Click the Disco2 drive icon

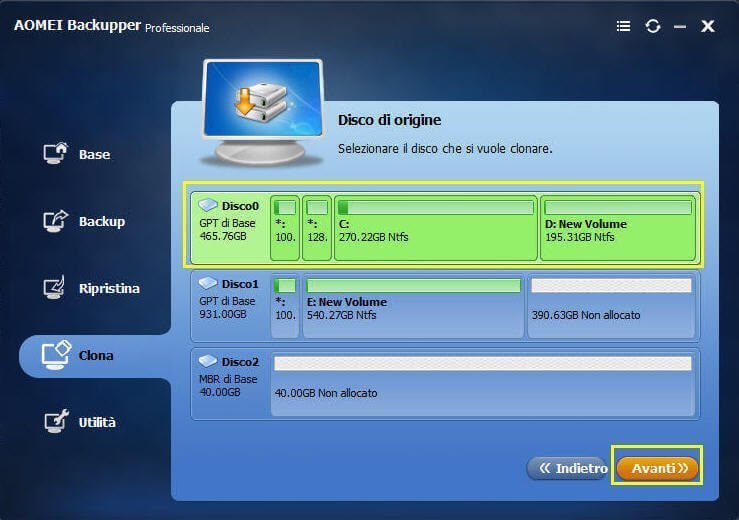(x=207, y=361)
